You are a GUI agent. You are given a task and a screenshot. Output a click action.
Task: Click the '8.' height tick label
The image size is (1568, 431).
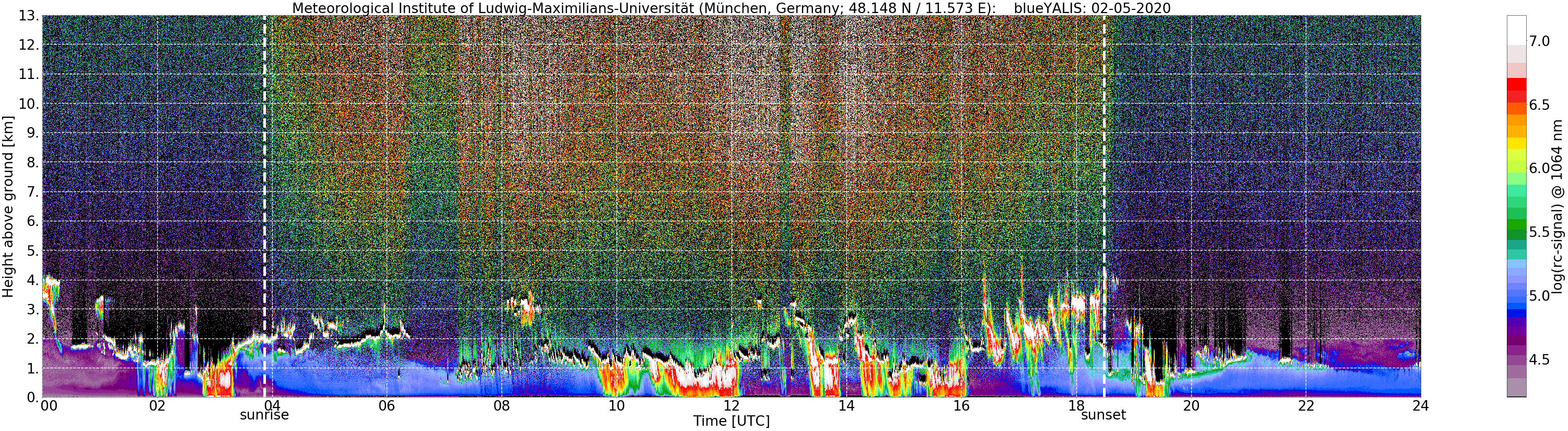pos(32,163)
